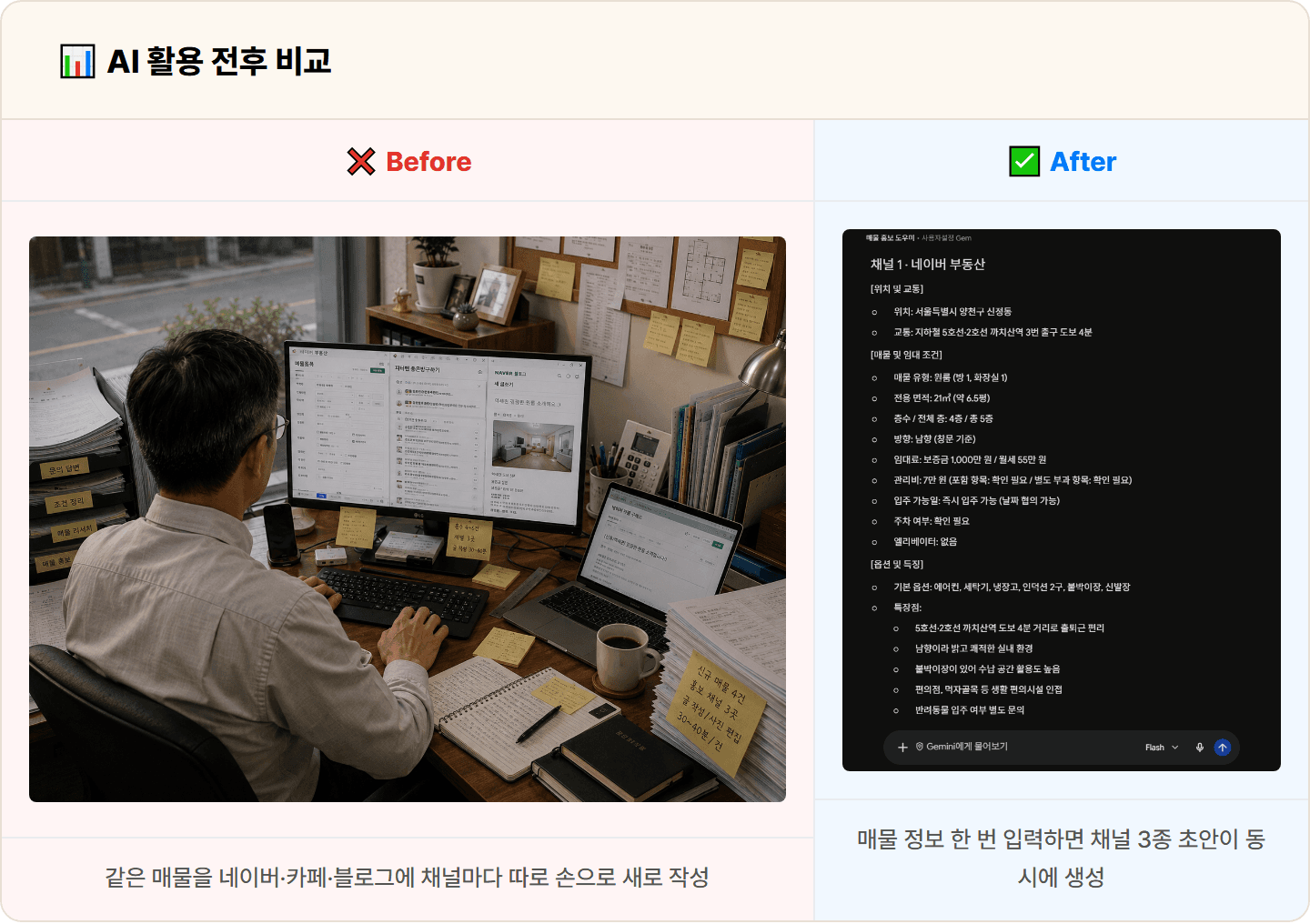Click the '채널 1 · 네이버 부동산' heading
This screenshot has width=1310, height=924.
927,265
